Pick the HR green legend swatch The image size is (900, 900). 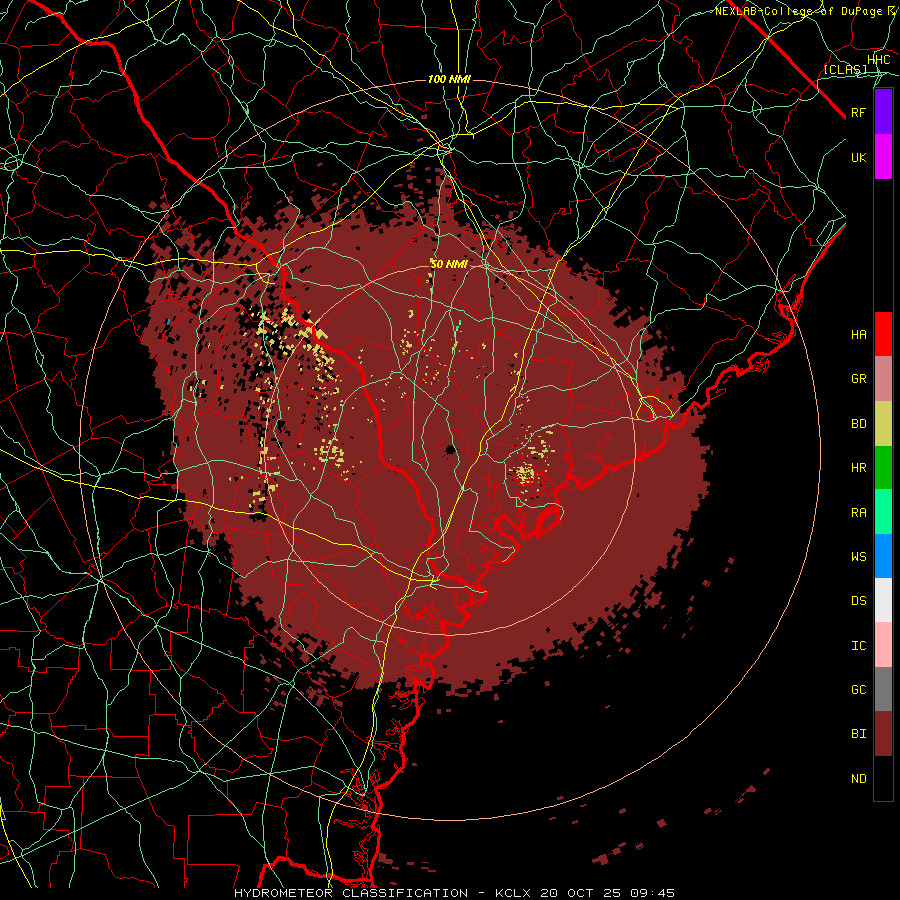(x=883, y=468)
